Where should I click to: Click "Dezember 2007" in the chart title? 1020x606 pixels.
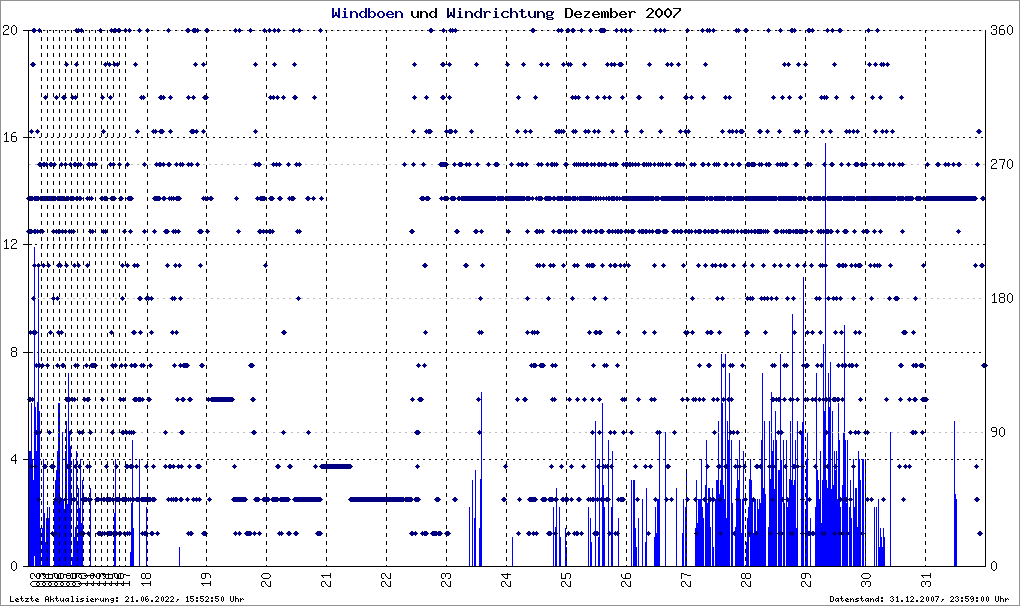coord(623,13)
